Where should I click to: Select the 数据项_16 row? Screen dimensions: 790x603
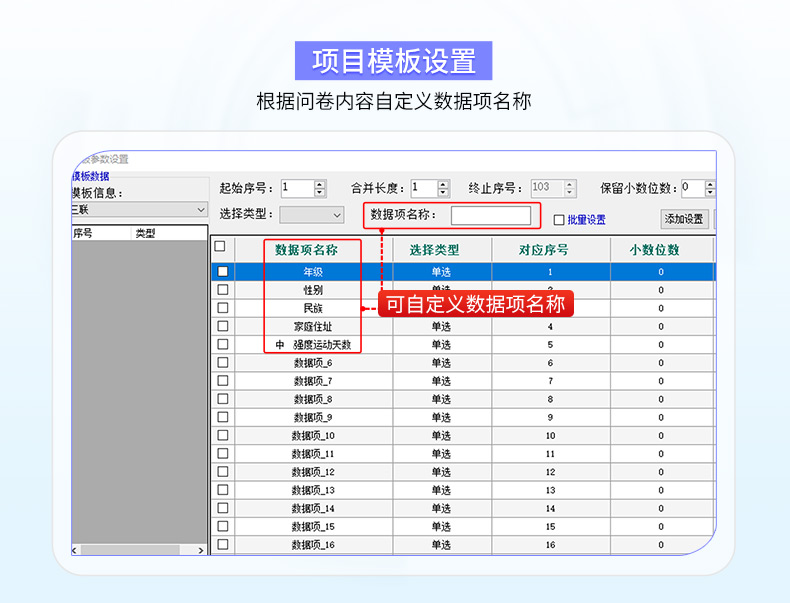point(313,545)
